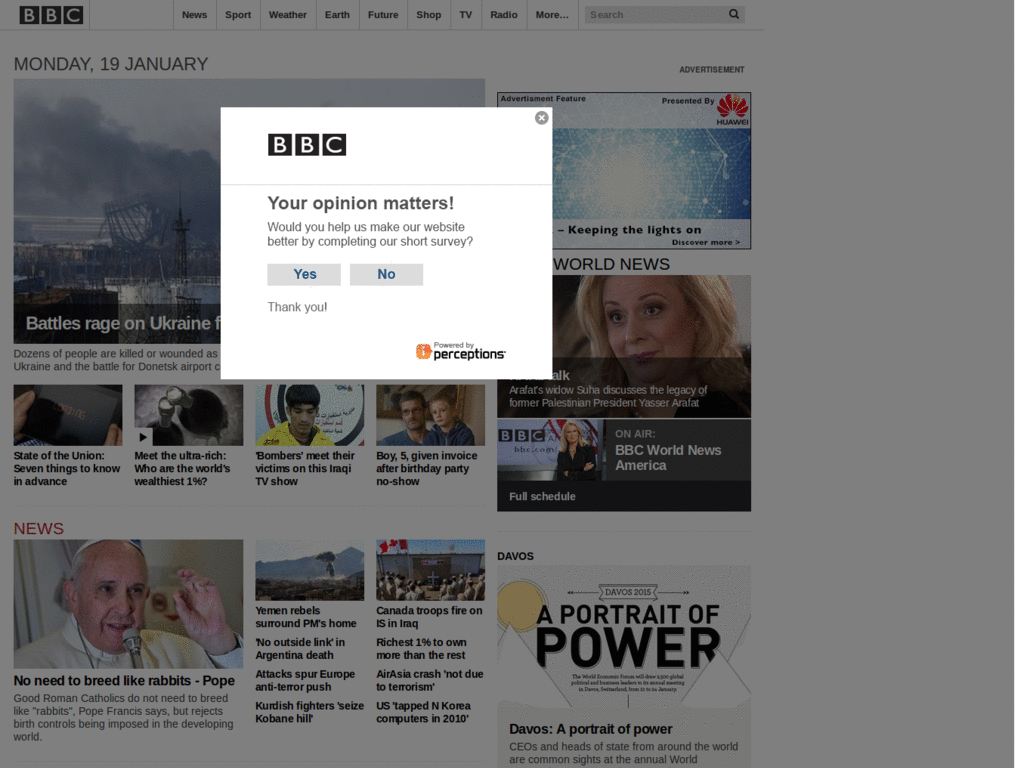Click the BBC World News America presenter thumbnail

[x=551, y=450]
